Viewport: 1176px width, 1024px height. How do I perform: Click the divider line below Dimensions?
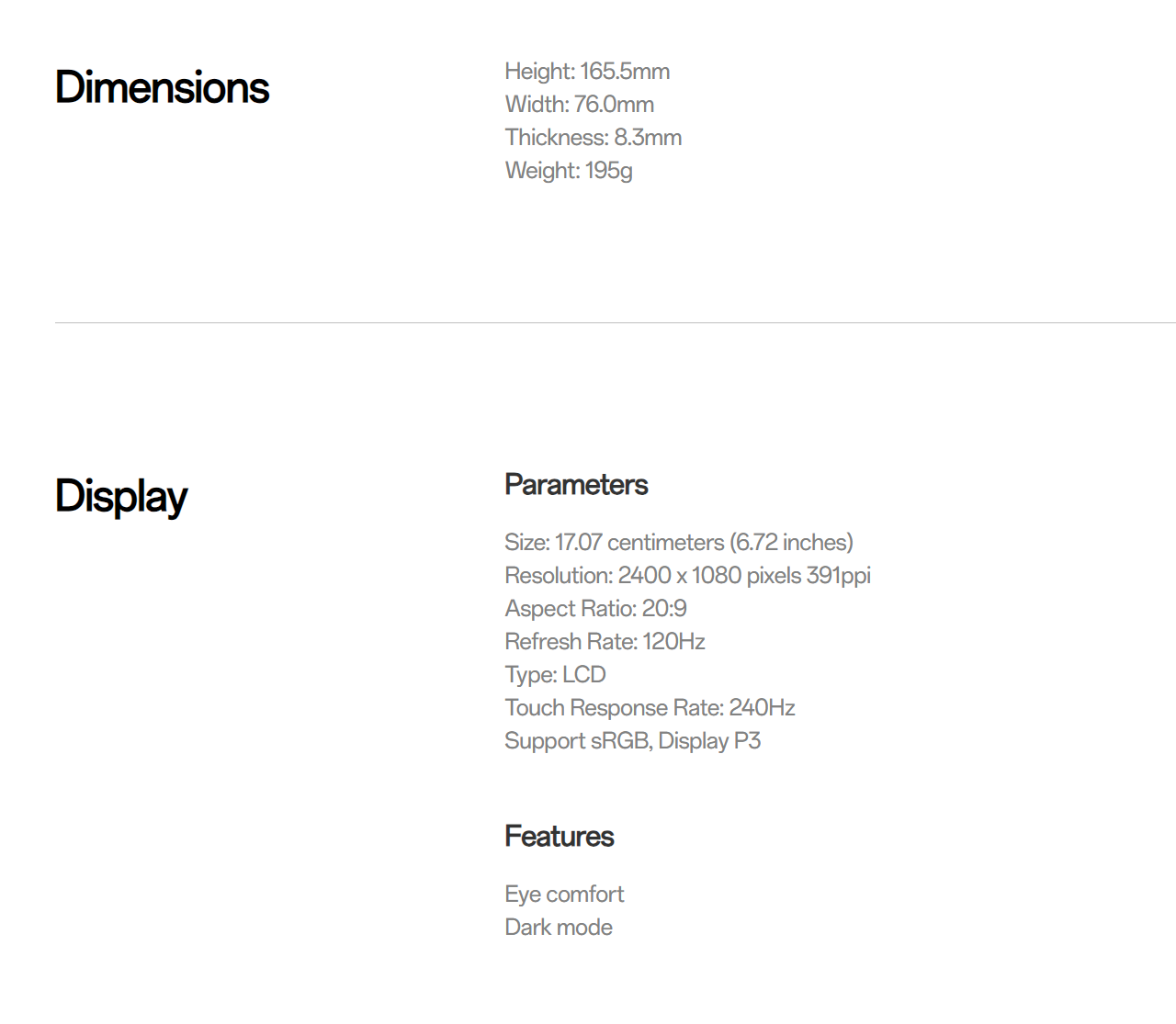coord(616,322)
